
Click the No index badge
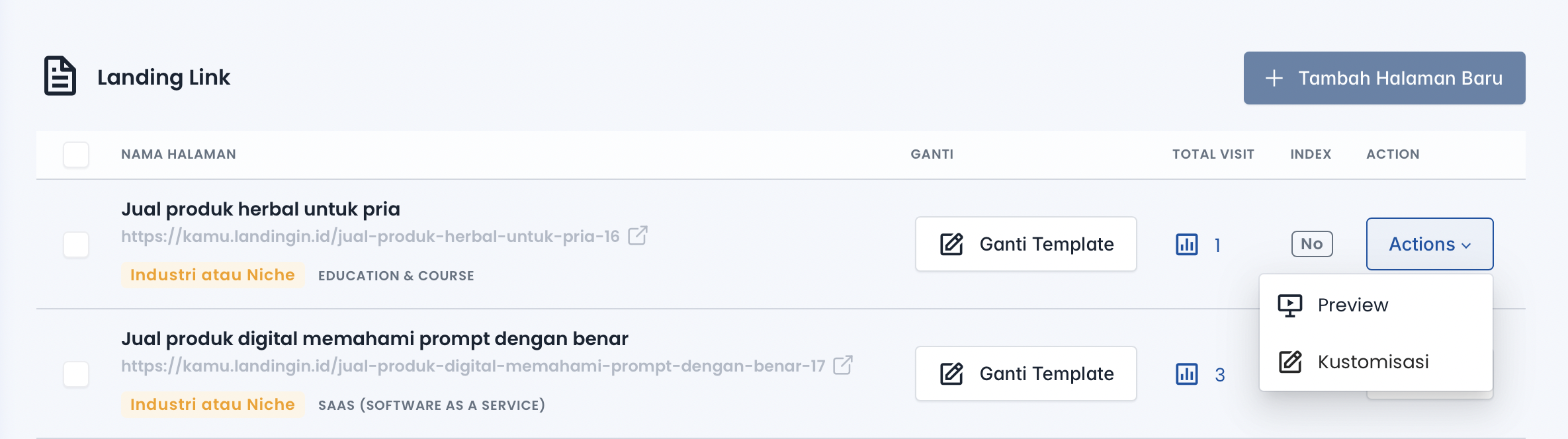click(1311, 244)
